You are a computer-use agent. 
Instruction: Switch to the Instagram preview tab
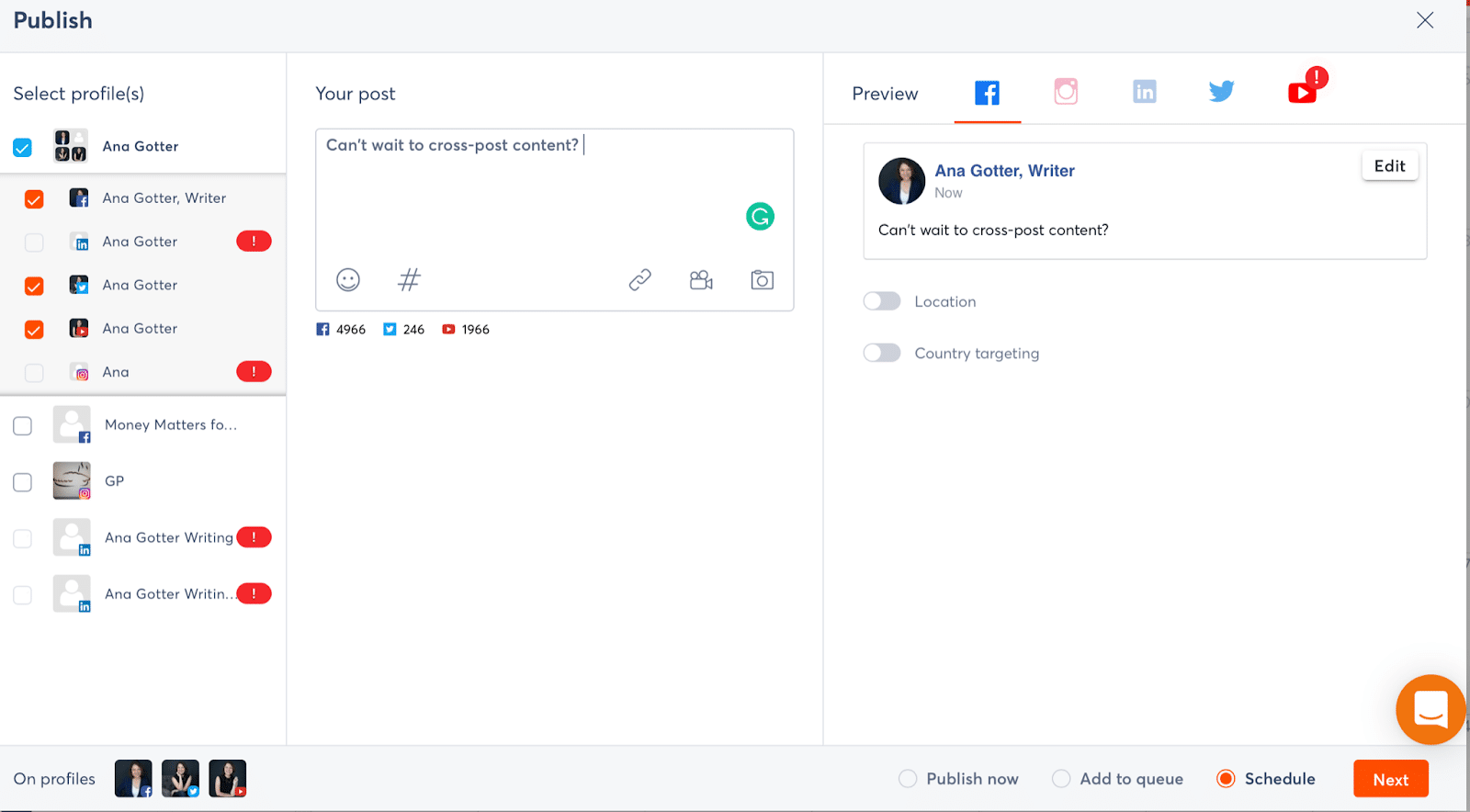(x=1066, y=92)
